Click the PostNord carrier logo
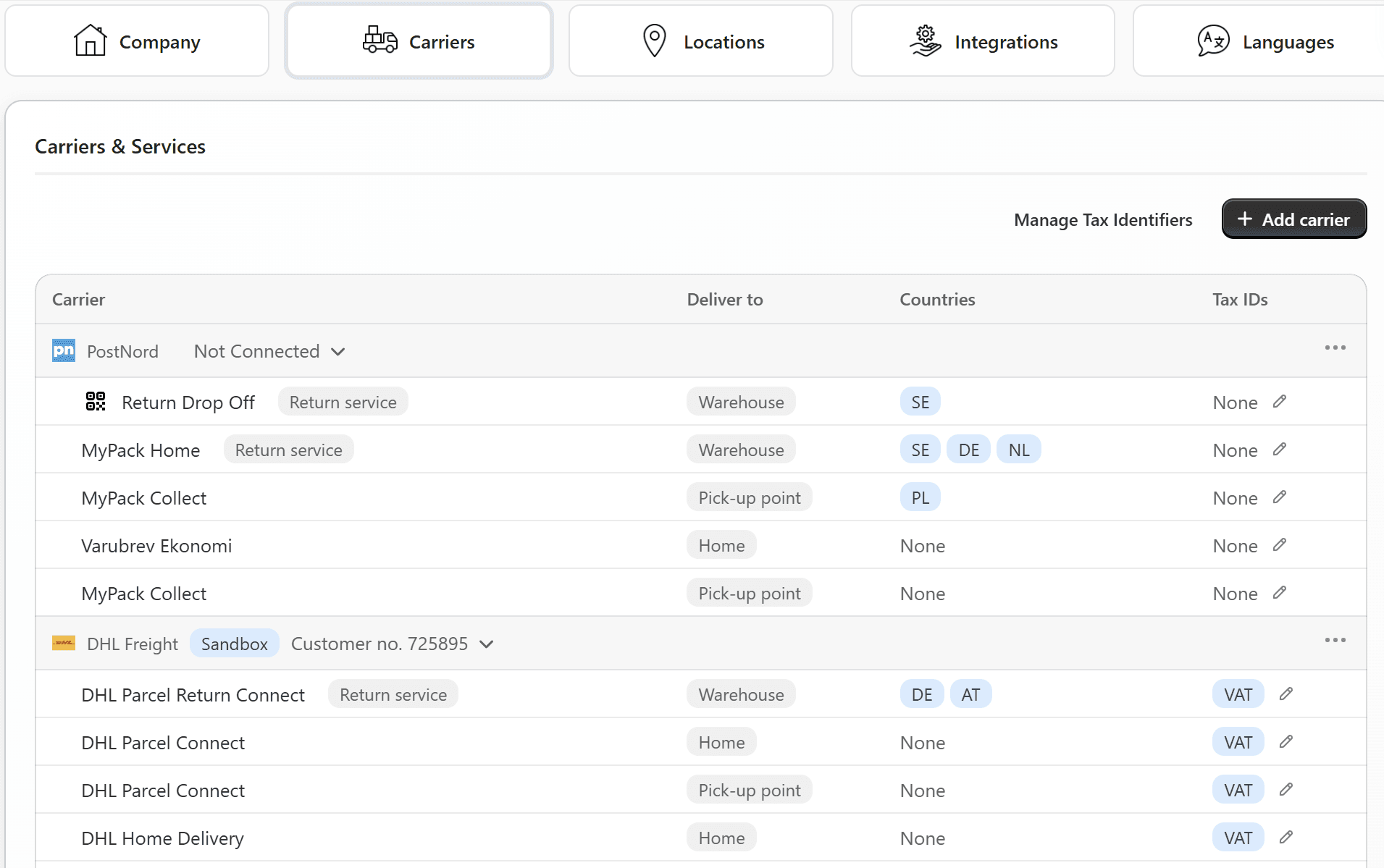The width and height of the screenshot is (1384, 868). click(63, 350)
